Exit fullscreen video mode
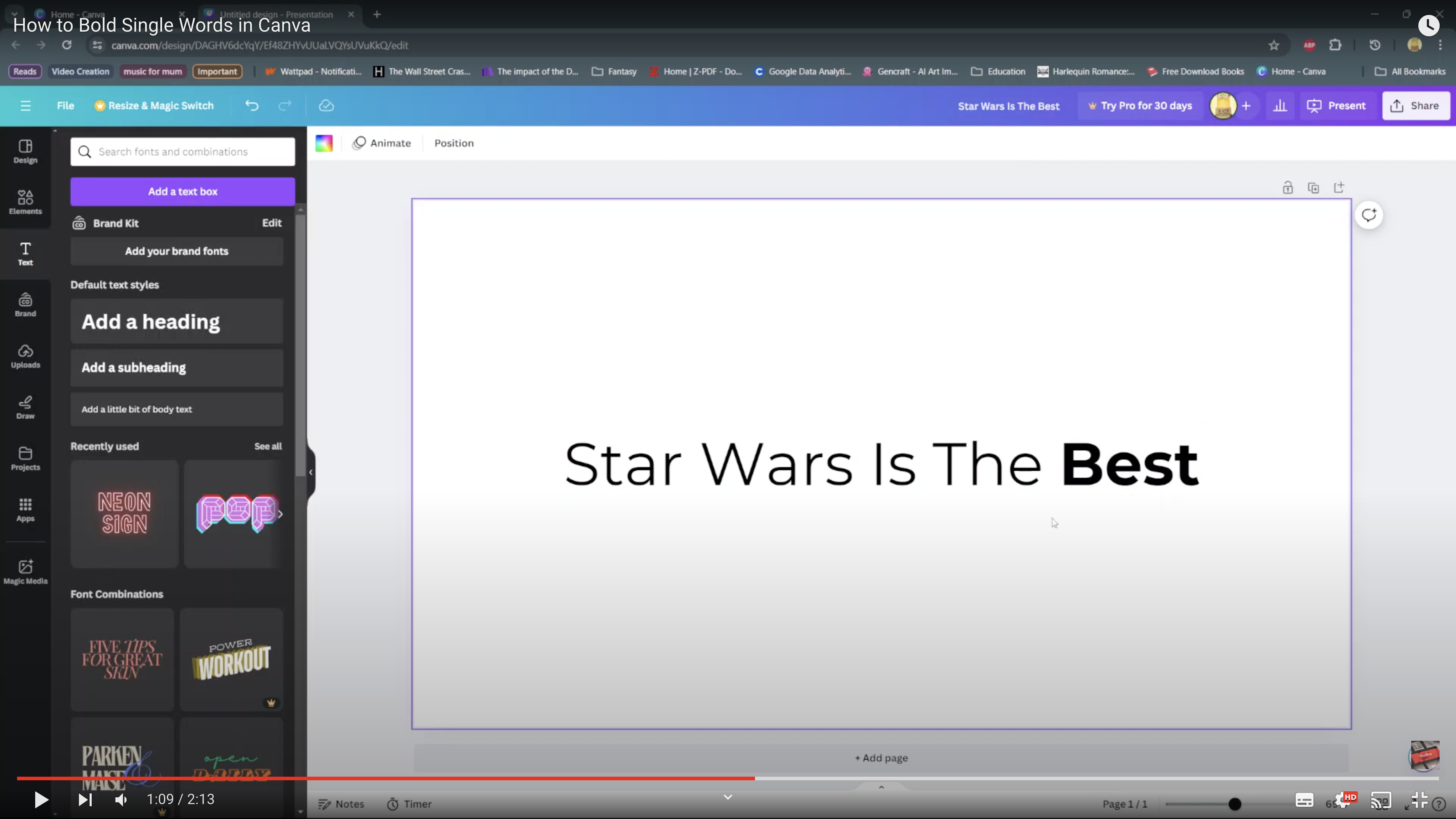 point(1420,800)
